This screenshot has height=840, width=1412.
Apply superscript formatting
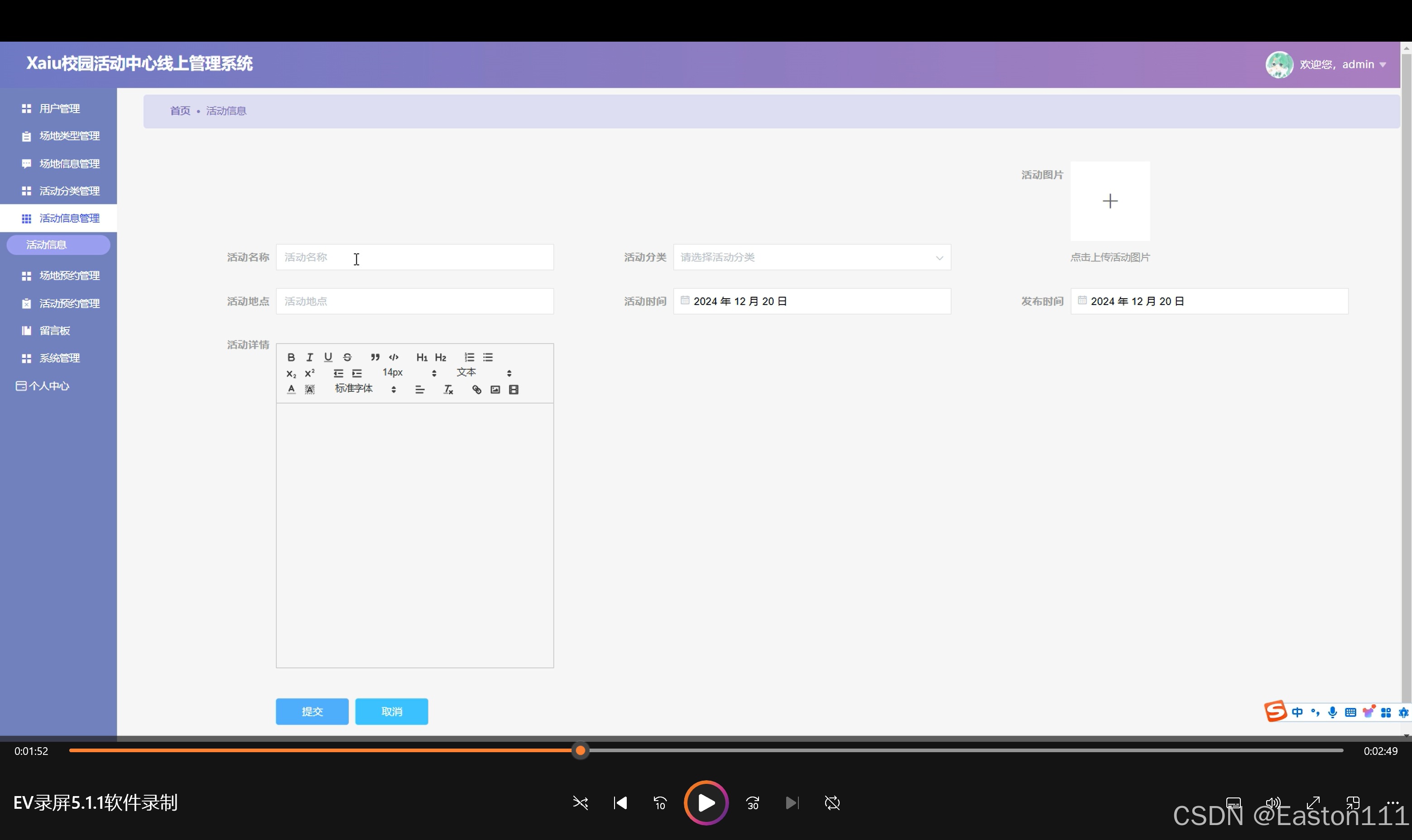[309, 373]
